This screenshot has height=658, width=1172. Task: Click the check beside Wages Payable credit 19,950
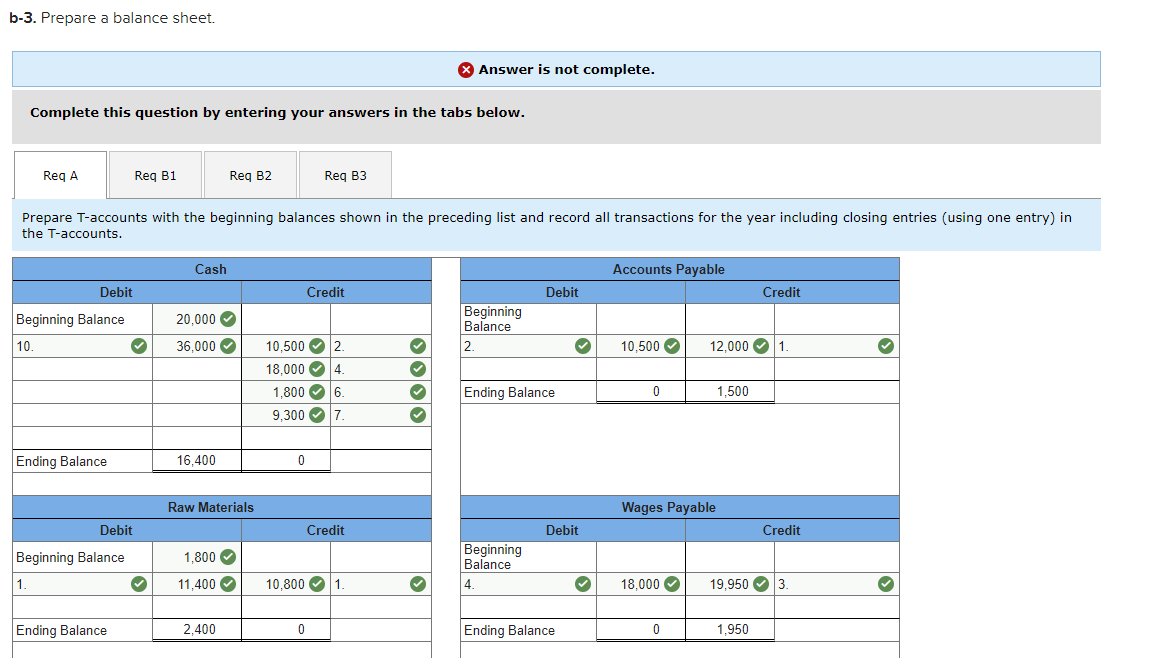[x=761, y=584]
